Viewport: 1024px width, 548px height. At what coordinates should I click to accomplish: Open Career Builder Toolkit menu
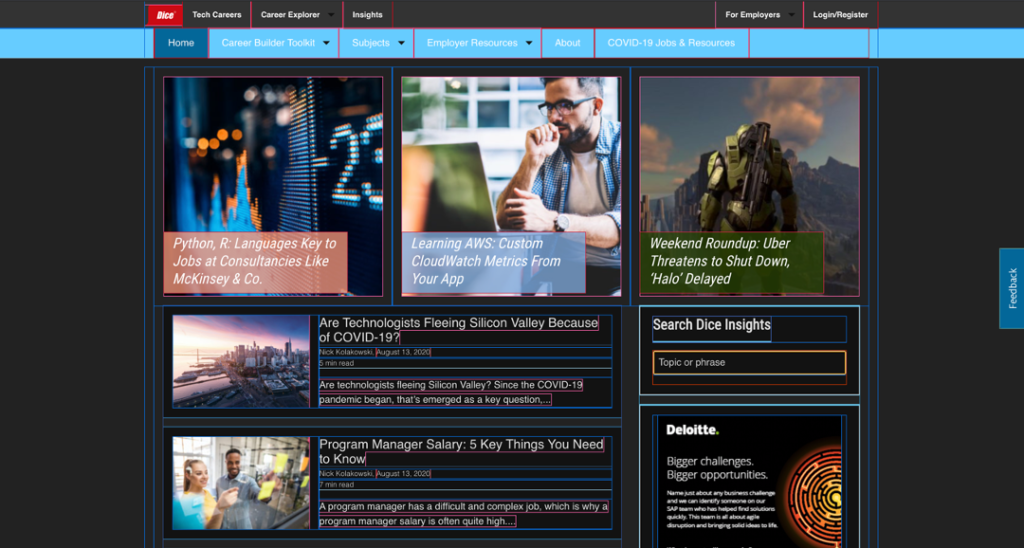click(x=268, y=43)
